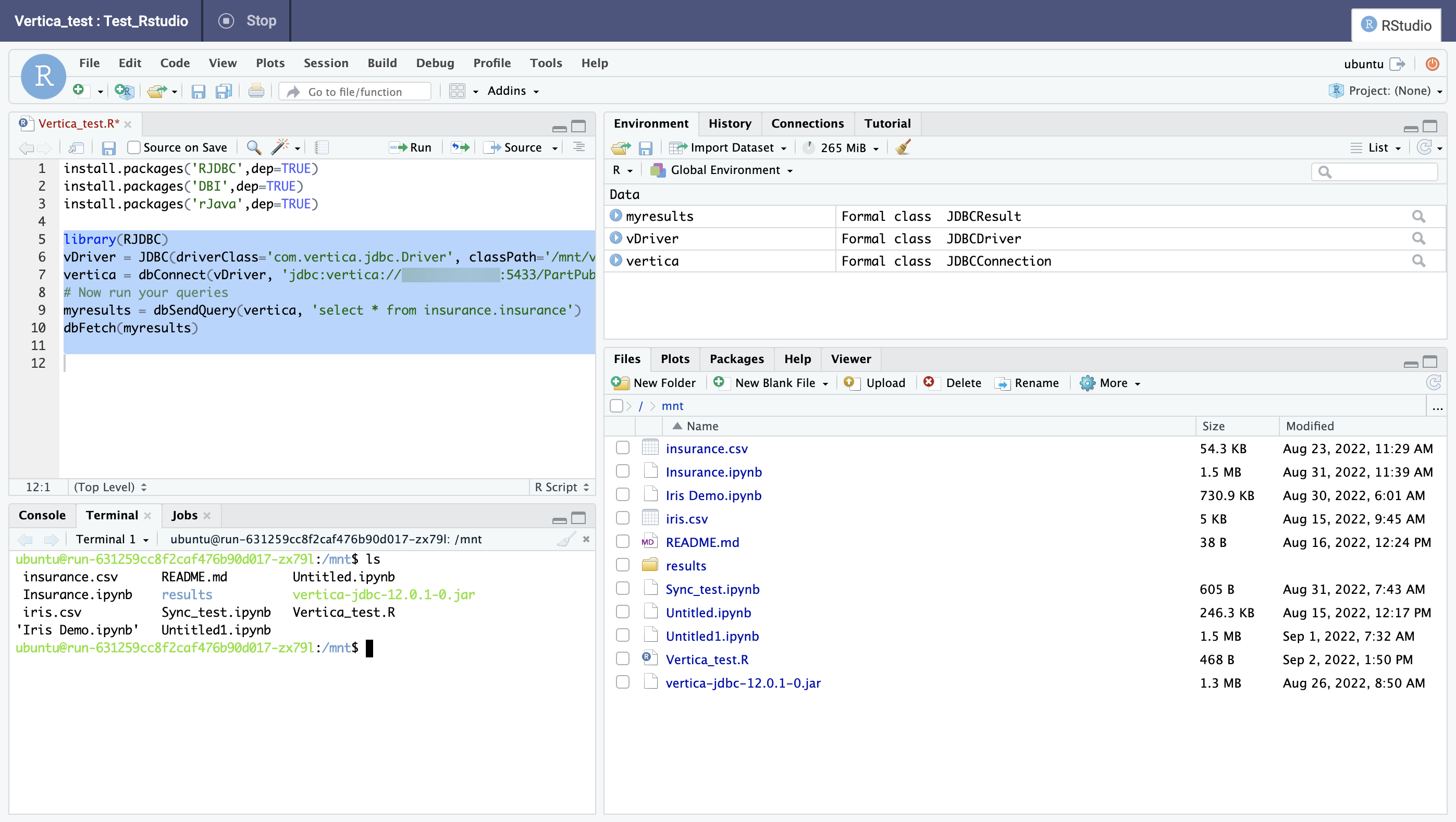
Task: Show document outline icon in editor
Action: pyautogui.click(x=578, y=147)
